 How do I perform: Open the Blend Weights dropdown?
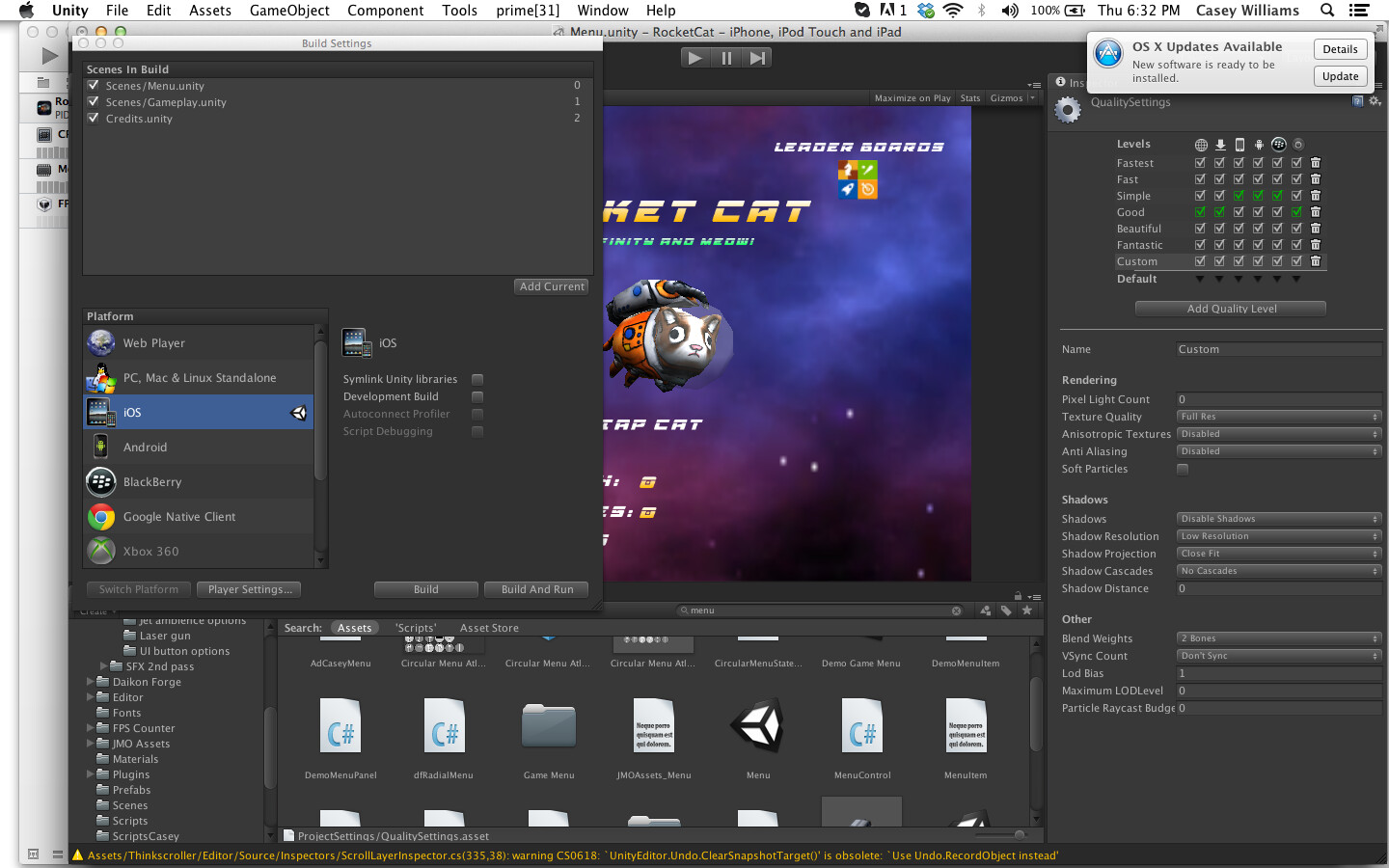[1279, 638]
